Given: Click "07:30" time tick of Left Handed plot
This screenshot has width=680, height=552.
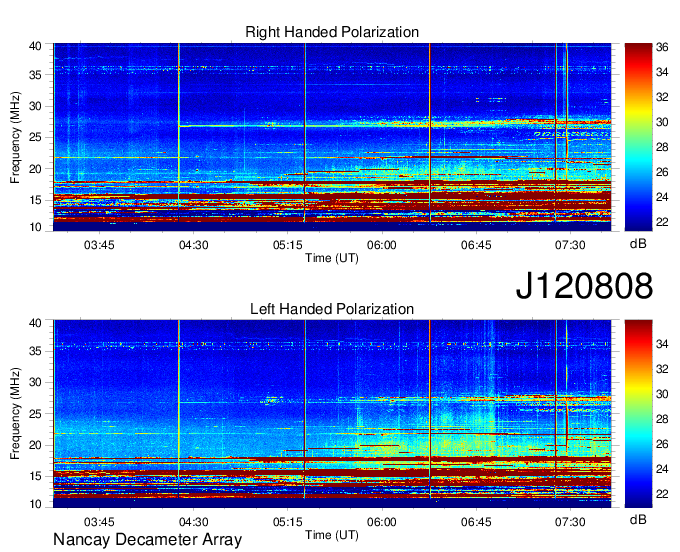Looking at the screenshot, I should pyautogui.click(x=570, y=522).
